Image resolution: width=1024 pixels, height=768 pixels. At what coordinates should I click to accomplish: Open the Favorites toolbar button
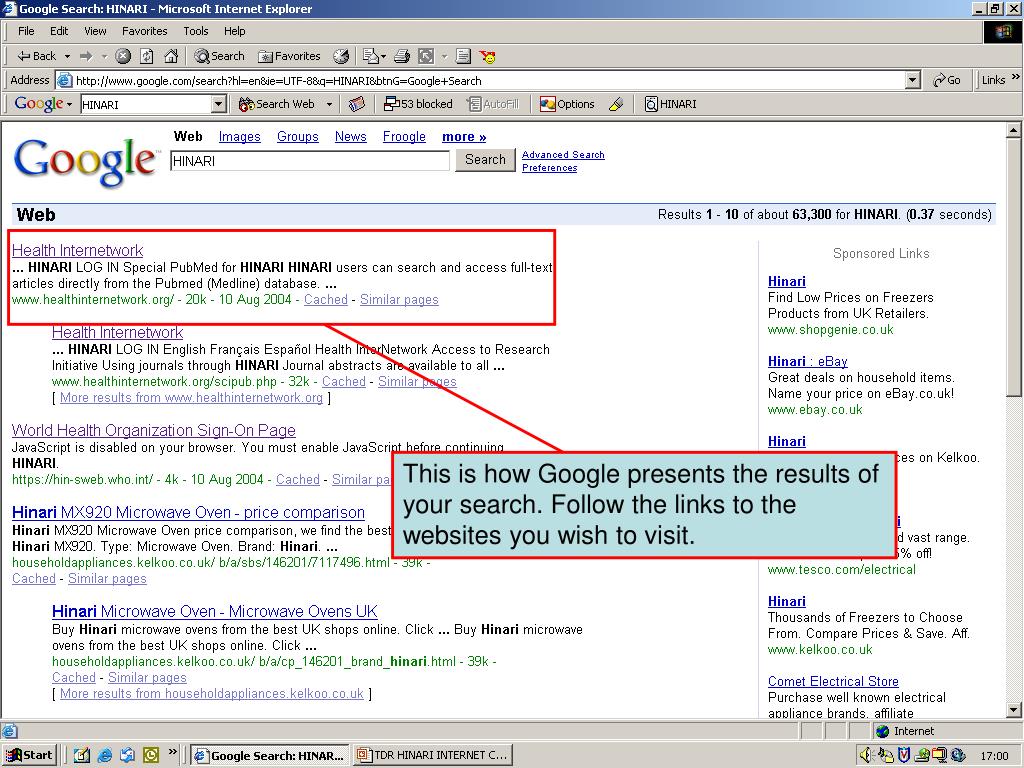[289, 56]
